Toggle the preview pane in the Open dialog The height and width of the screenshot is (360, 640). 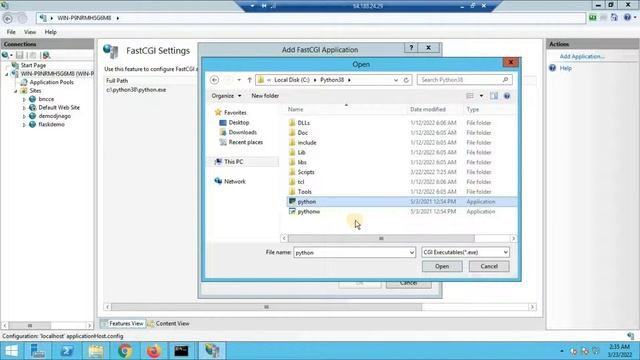coord(494,96)
